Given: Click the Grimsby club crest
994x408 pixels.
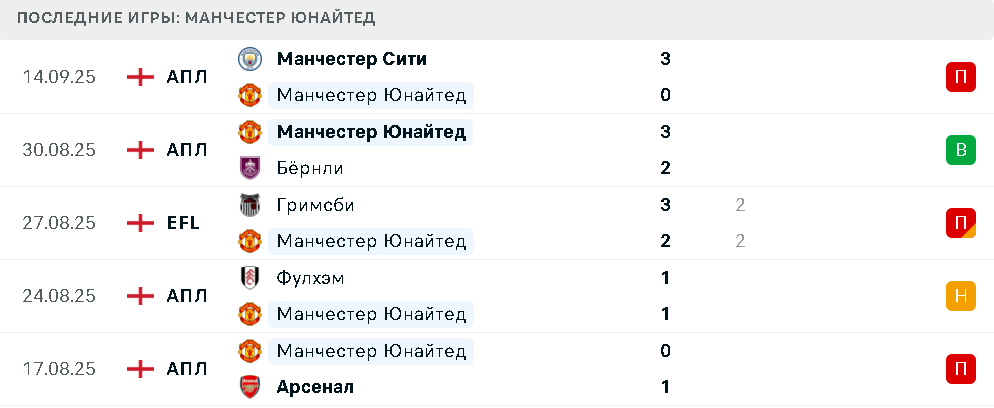Looking at the screenshot, I should click(250, 205).
